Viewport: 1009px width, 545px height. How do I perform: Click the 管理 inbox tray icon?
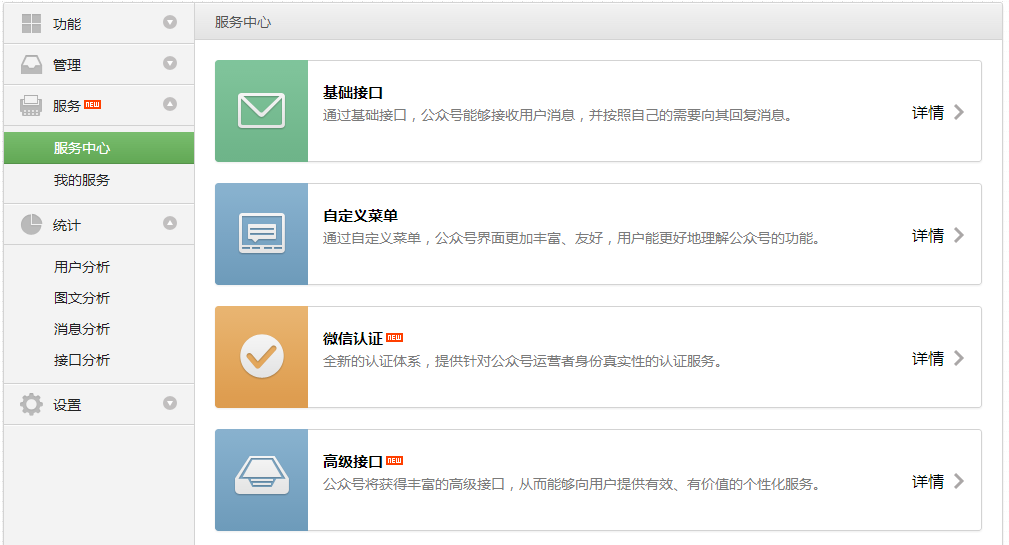[x=31, y=64]
